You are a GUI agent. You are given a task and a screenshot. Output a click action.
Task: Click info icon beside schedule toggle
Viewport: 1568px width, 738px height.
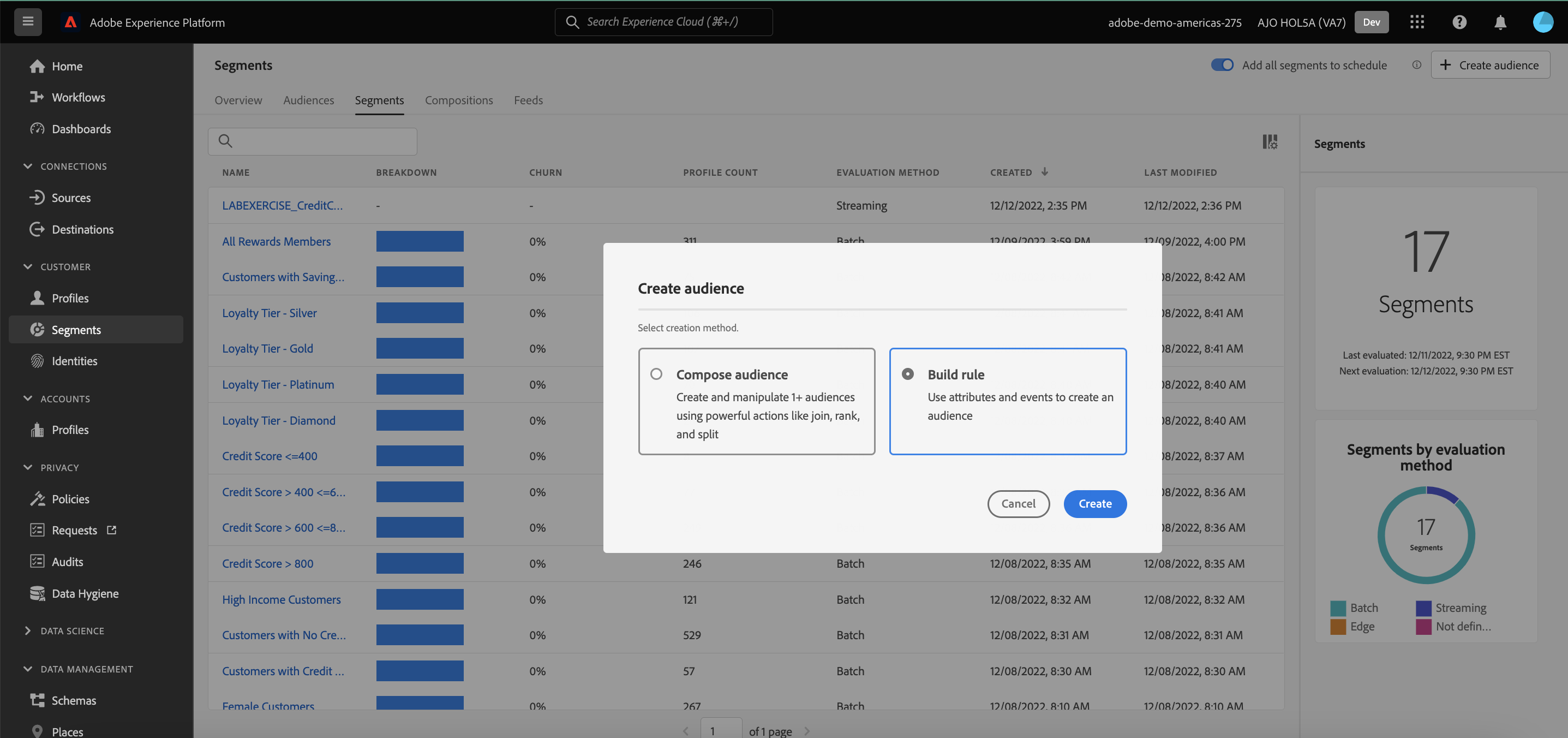pyautogui.click(x=1416, y=64)
